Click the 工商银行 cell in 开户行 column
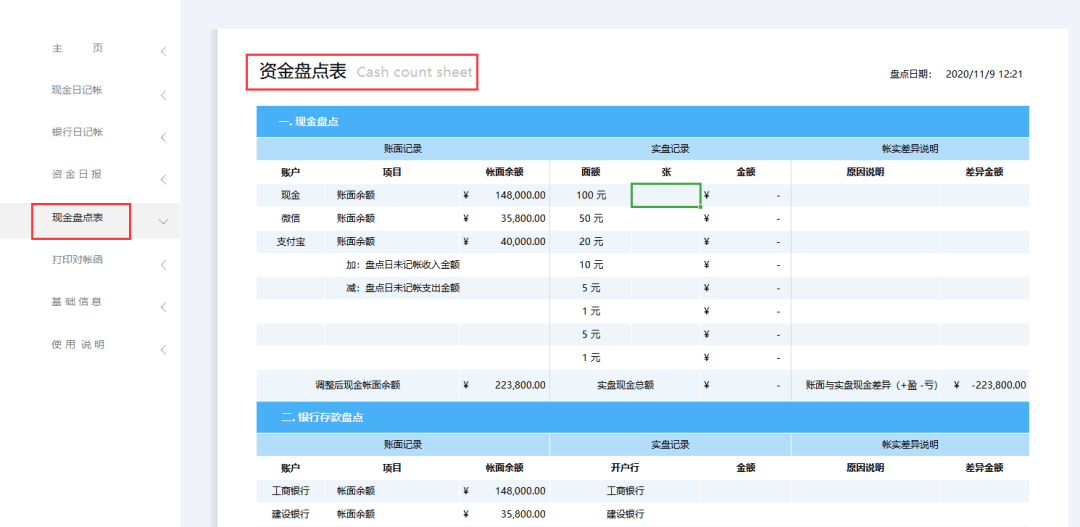Viewport: 1080px width, 527px height. click(x=625, y=491)
